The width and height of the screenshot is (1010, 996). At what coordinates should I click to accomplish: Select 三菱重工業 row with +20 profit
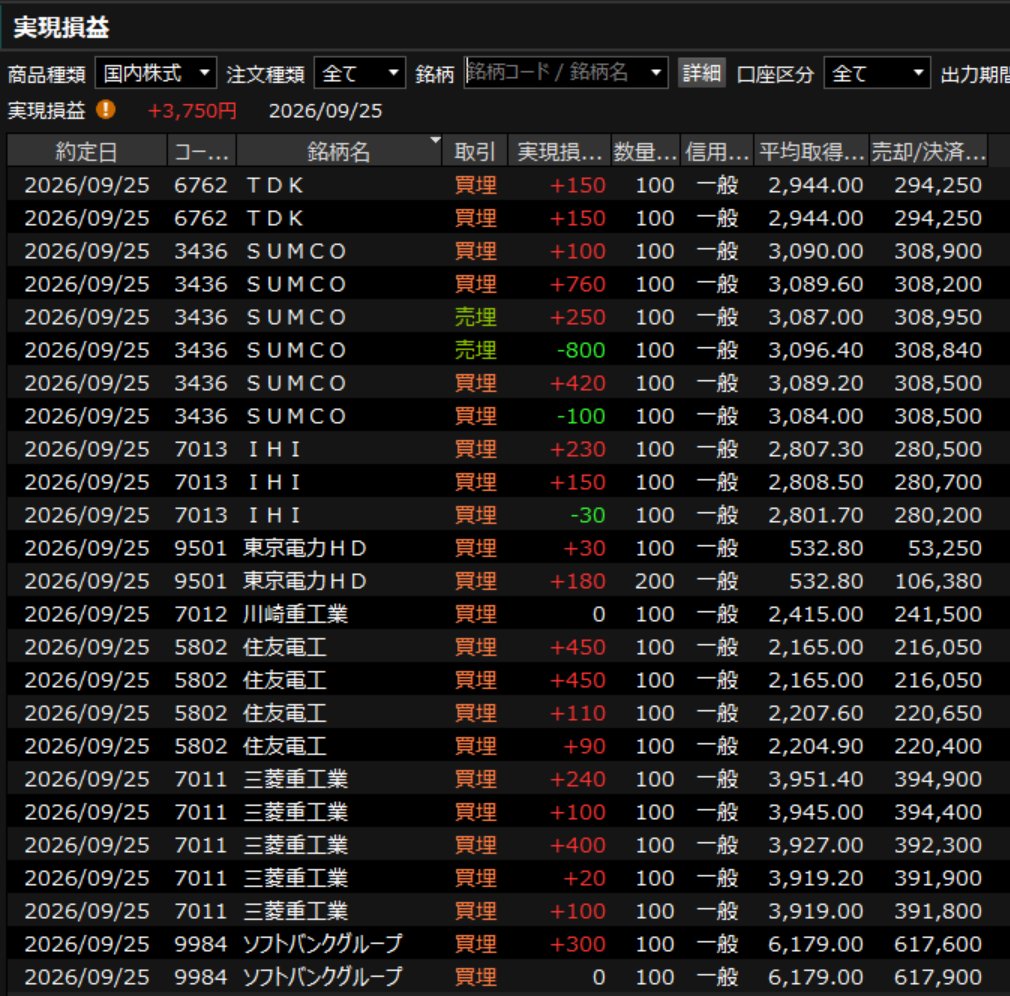pos(497,877)
